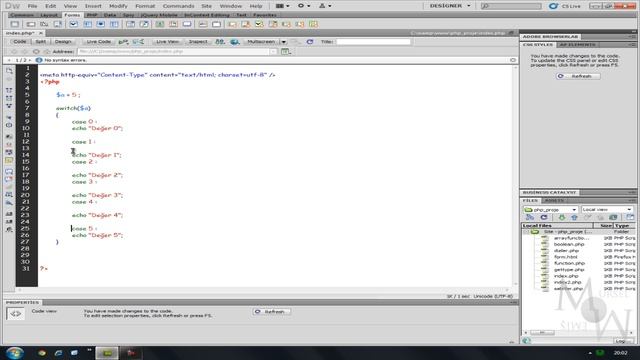Open the Address bar dropdown arrow

pyautogui.click(x=273, y=51)
